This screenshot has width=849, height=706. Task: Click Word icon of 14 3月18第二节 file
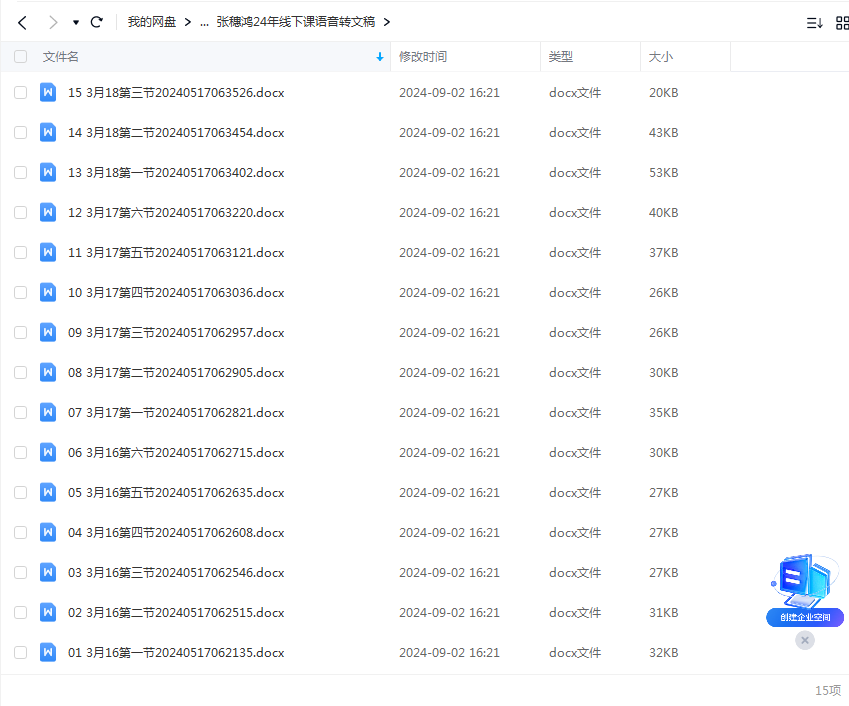click(48, 132)
